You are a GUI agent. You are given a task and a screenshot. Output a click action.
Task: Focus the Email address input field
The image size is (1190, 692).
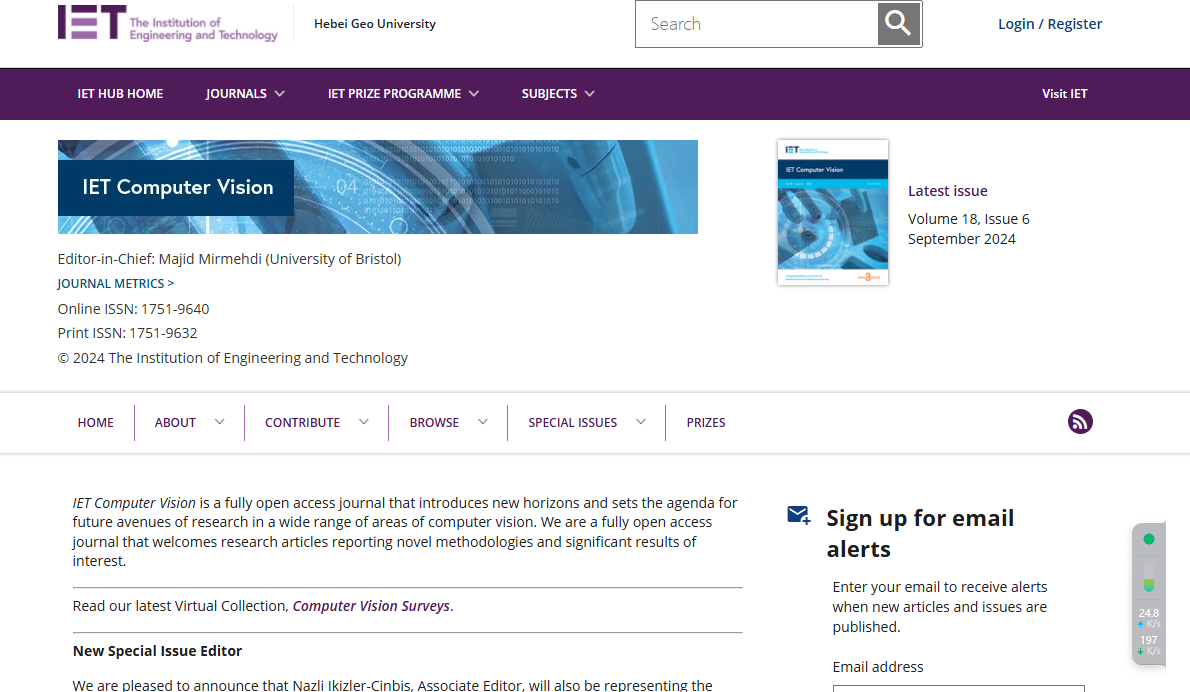coord(959,688)
